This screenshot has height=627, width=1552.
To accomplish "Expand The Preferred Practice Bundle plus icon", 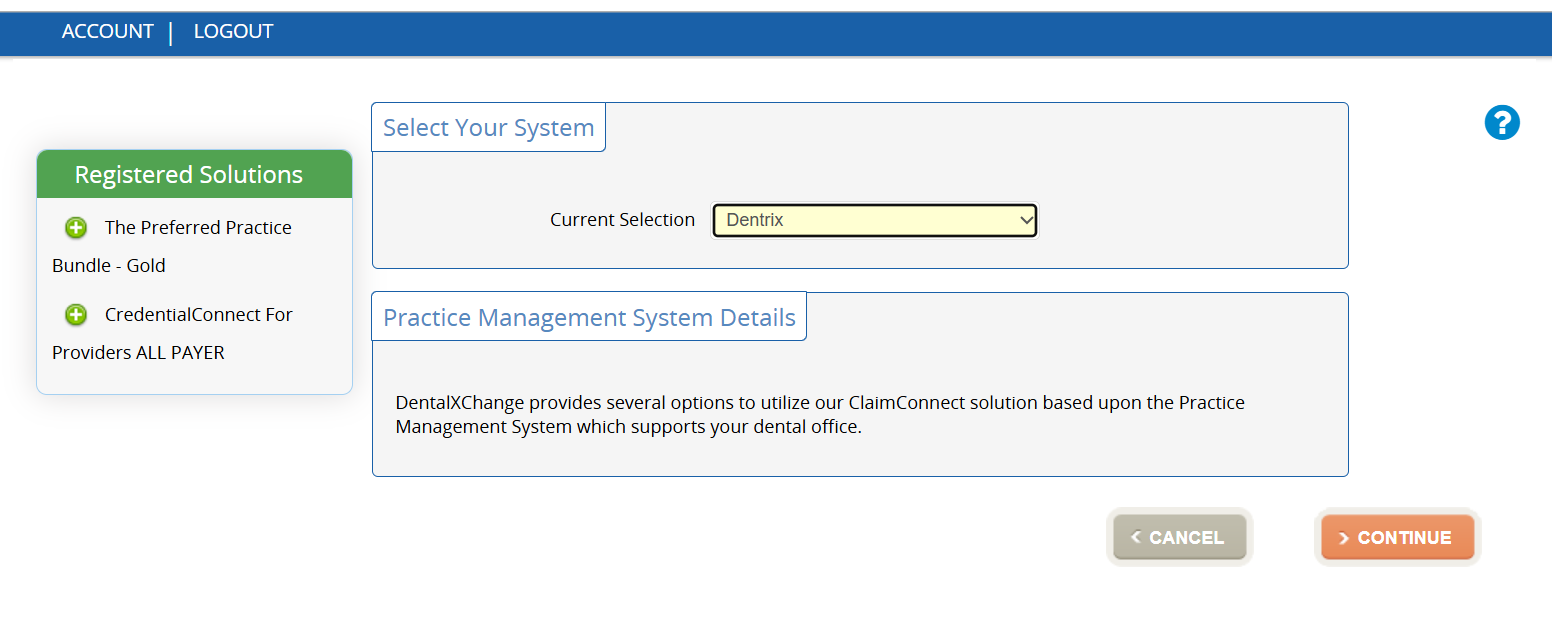I will point(76,228).
